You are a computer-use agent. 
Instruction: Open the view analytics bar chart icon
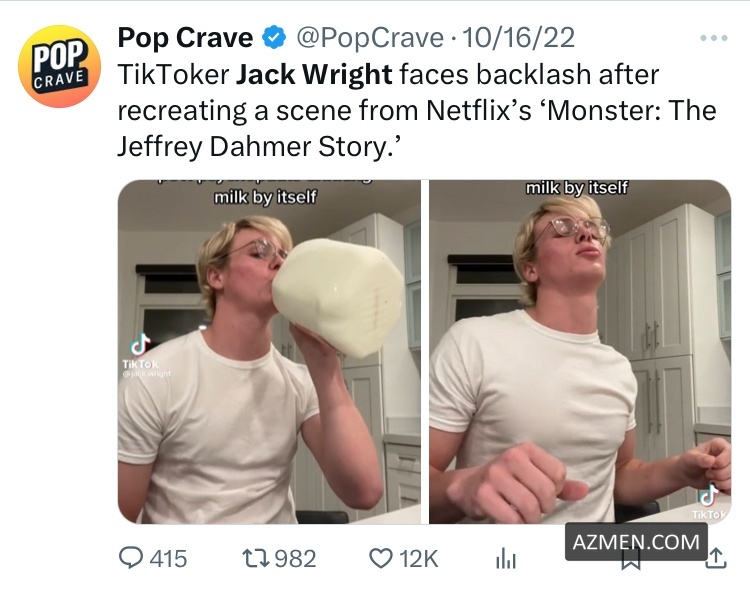pos(506,559)
